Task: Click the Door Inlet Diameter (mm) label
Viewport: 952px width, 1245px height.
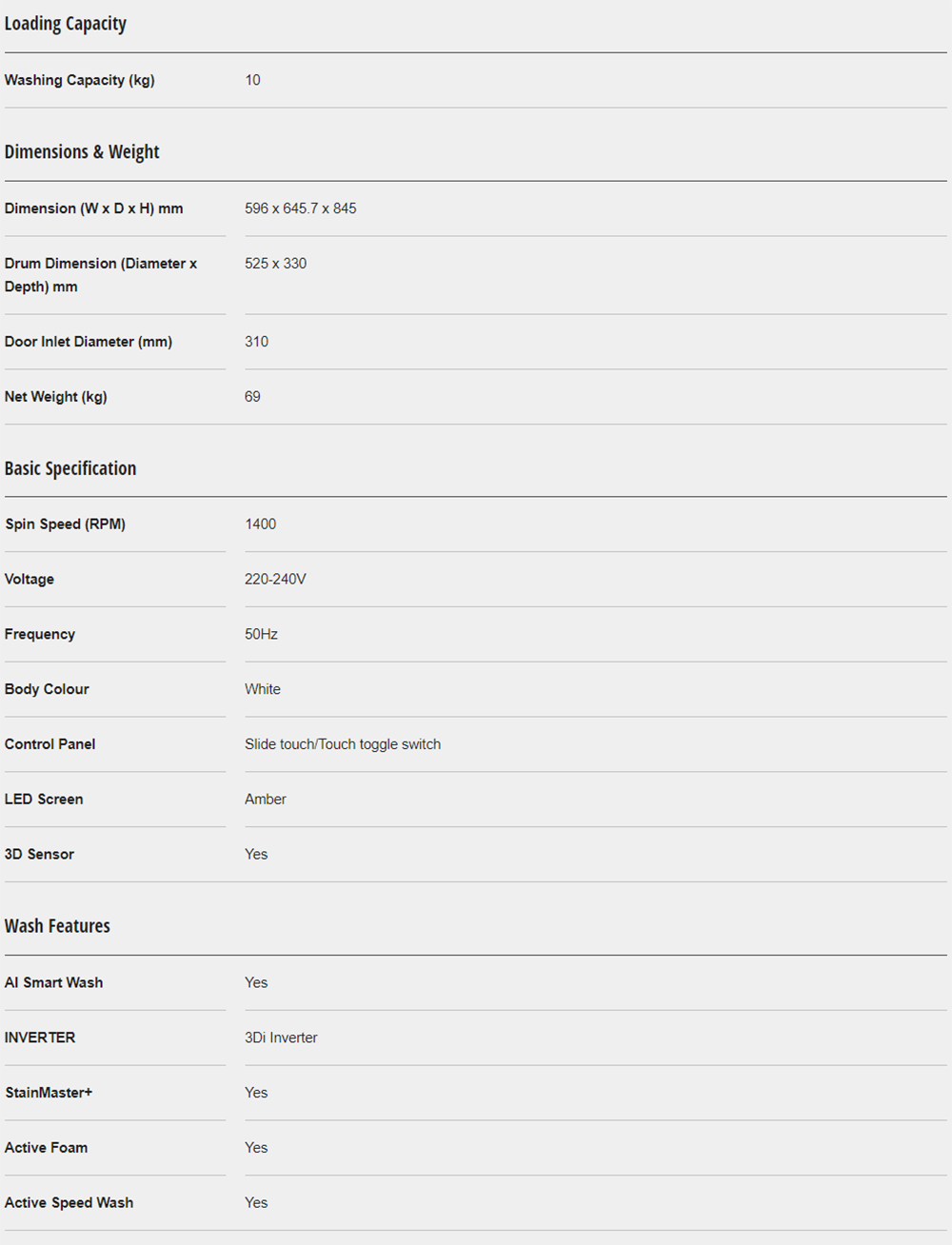Action: tap(88, 342)
